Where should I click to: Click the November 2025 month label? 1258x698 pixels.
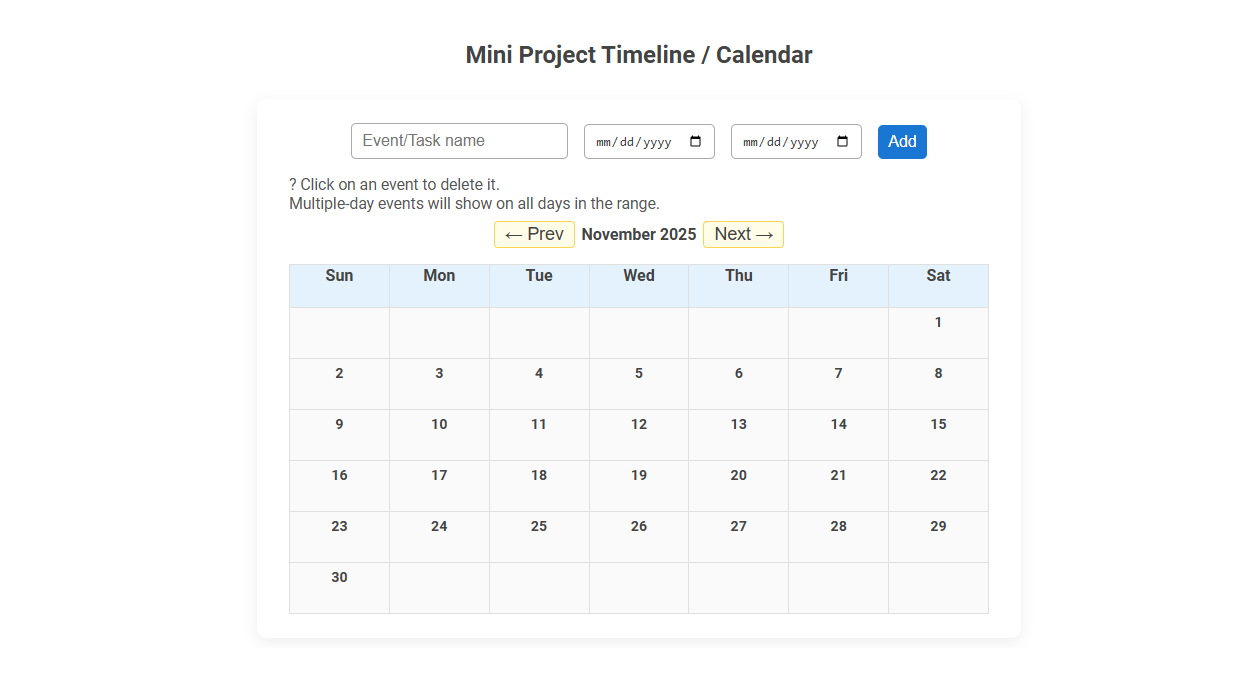[x=639, y=234]
